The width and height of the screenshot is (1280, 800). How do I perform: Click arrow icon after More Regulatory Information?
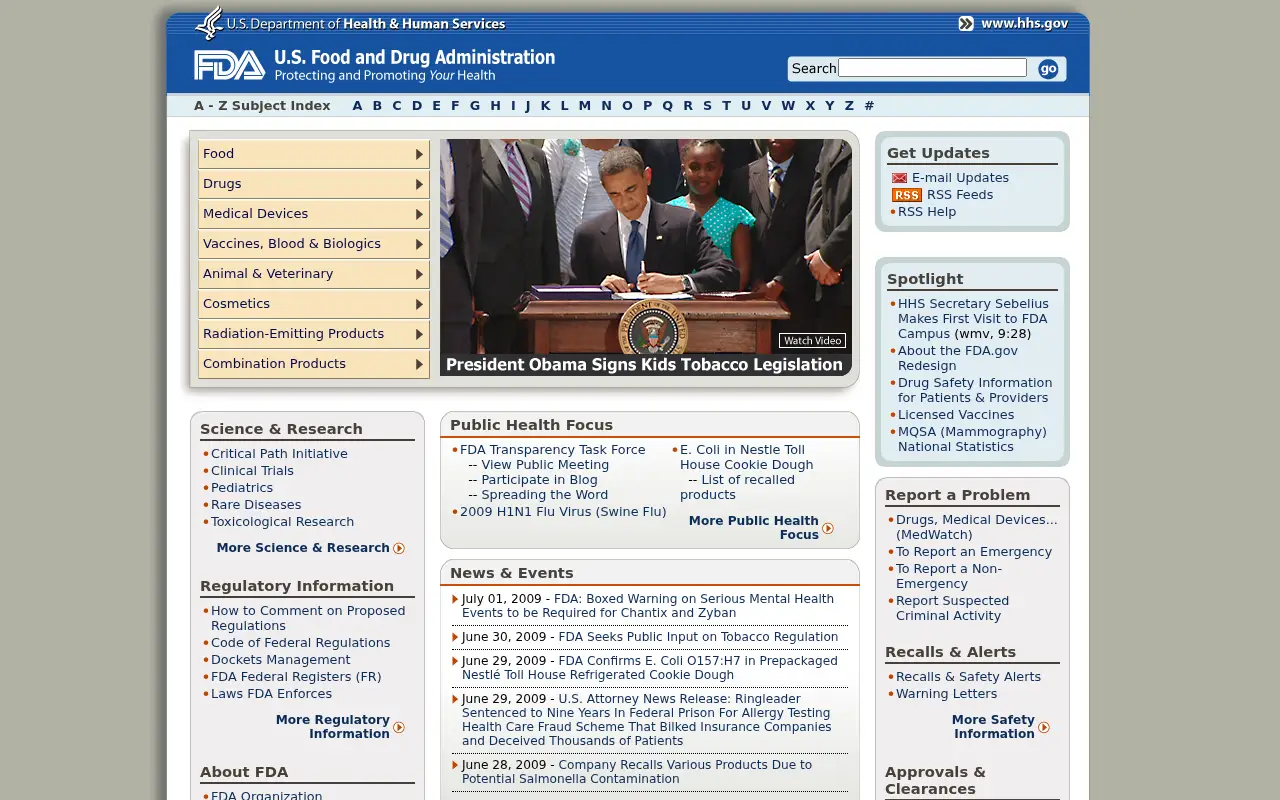tap(399, 727)
